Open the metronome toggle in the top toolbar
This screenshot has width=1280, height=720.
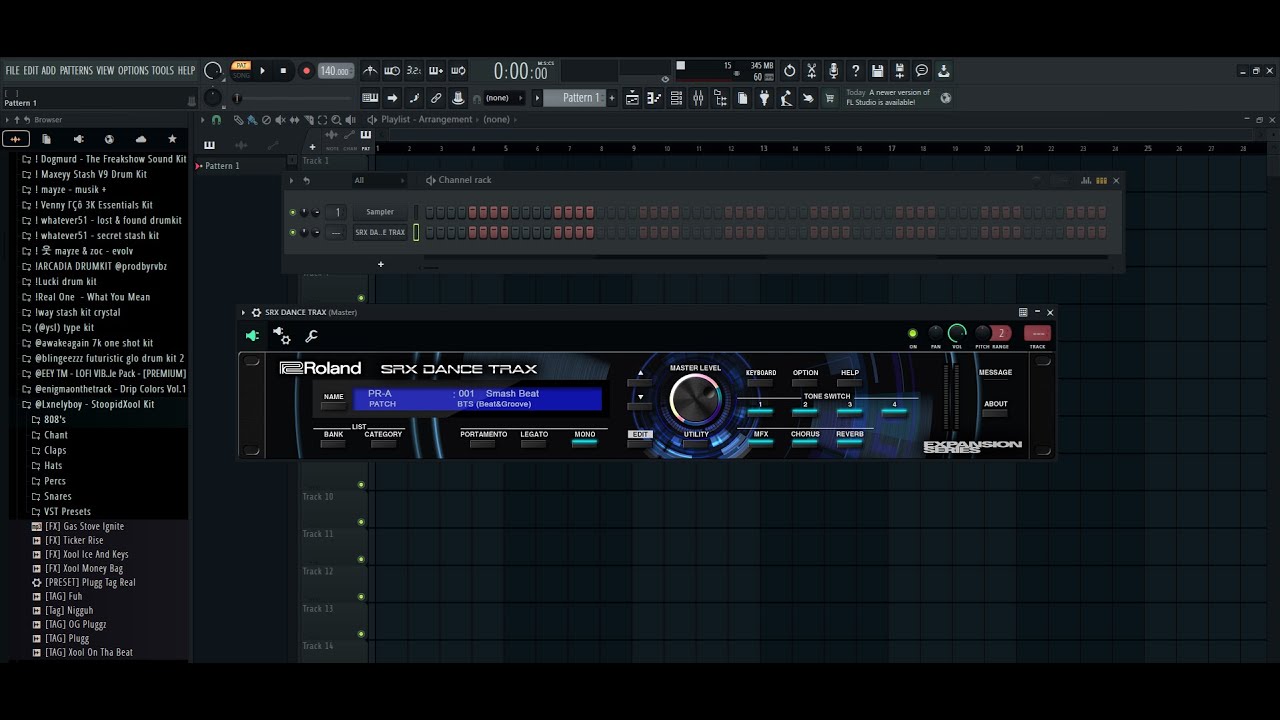click(370, 71)
